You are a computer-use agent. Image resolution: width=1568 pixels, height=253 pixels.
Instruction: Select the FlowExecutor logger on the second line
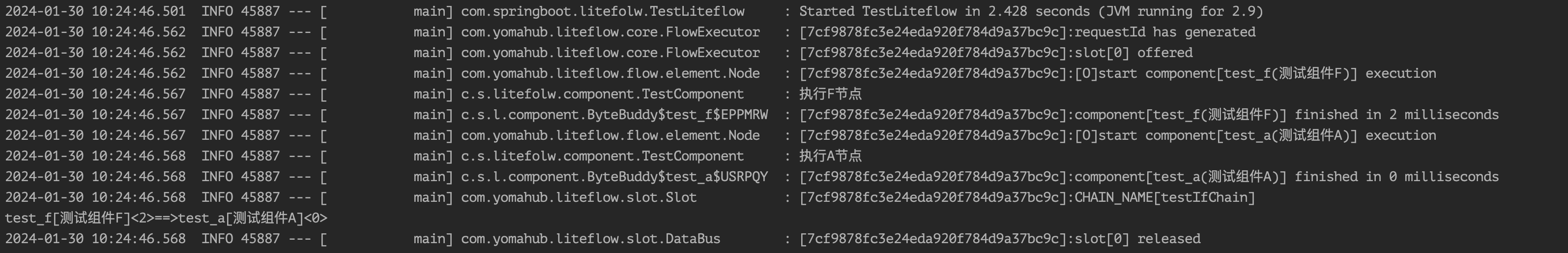(x=610, y=32)
